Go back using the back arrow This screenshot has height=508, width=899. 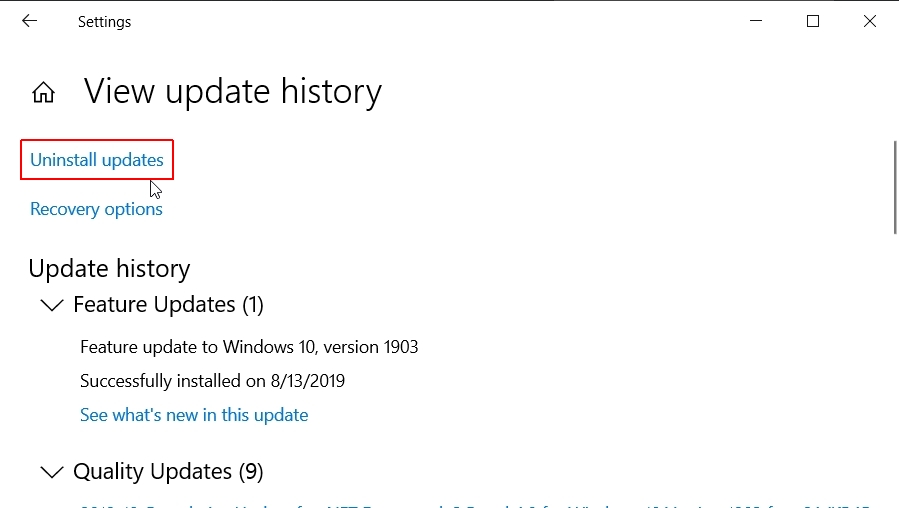(x=29, y=21)
